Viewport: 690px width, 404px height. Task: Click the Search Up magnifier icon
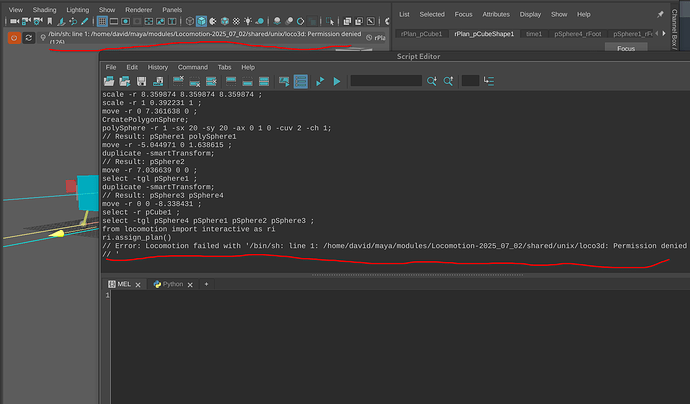pos(448,81)
